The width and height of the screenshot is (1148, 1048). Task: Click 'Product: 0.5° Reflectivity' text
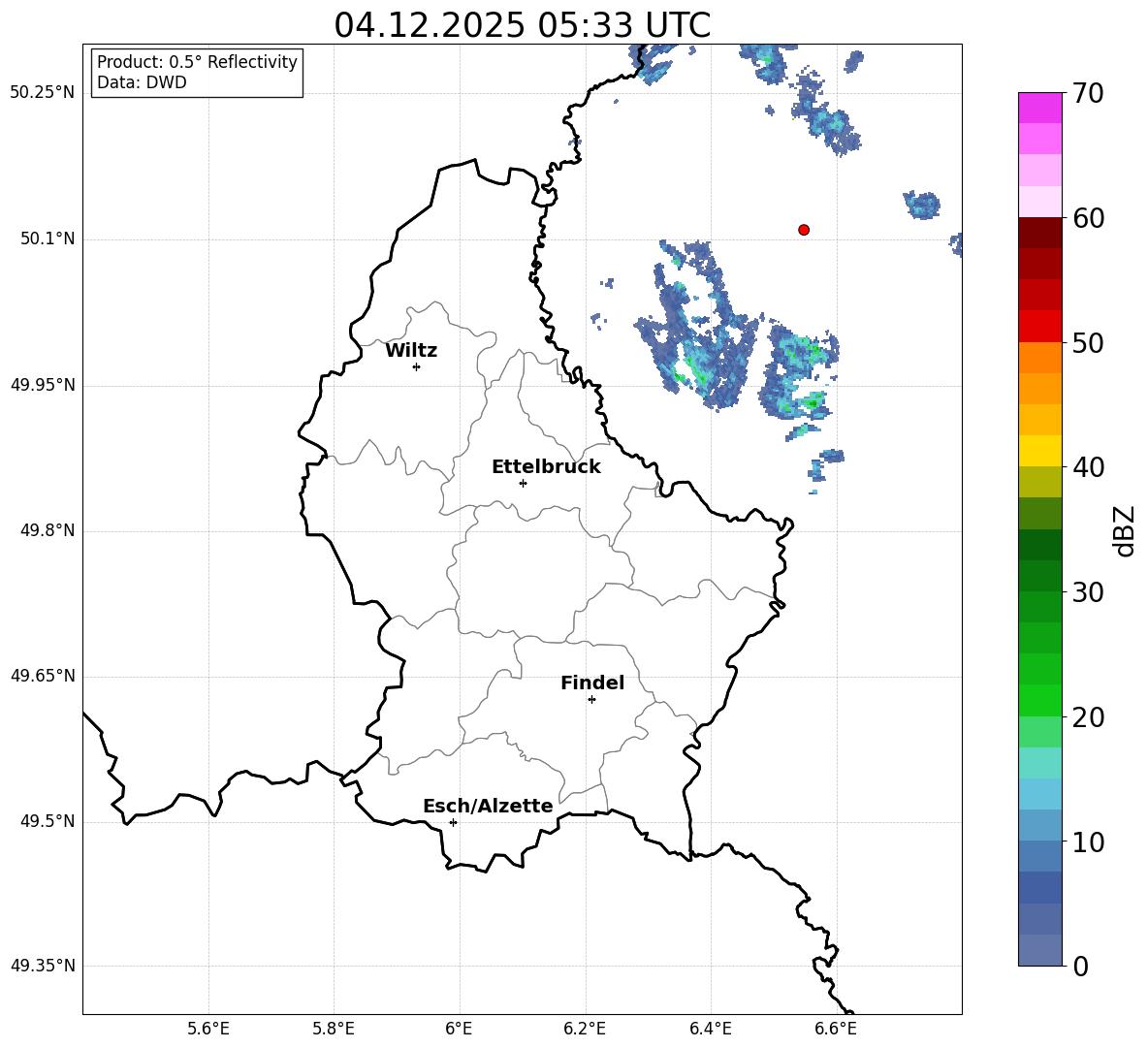[197, 62]
